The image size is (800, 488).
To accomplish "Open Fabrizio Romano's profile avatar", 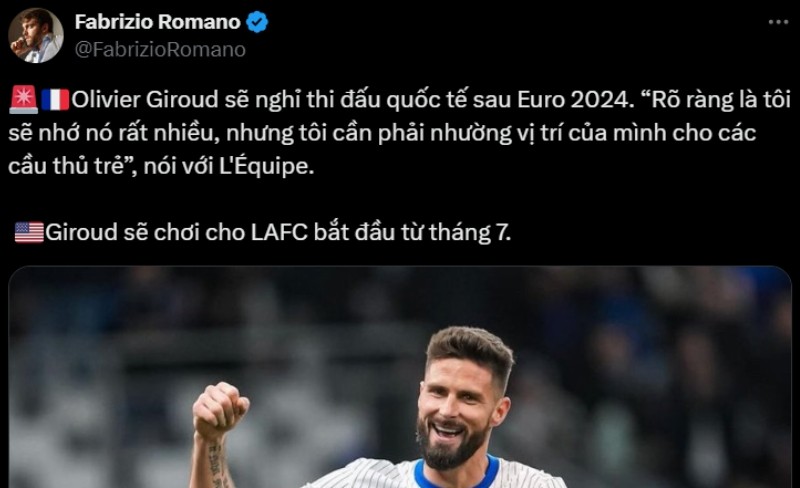I will pyautogui.click(x=36, y=35).
